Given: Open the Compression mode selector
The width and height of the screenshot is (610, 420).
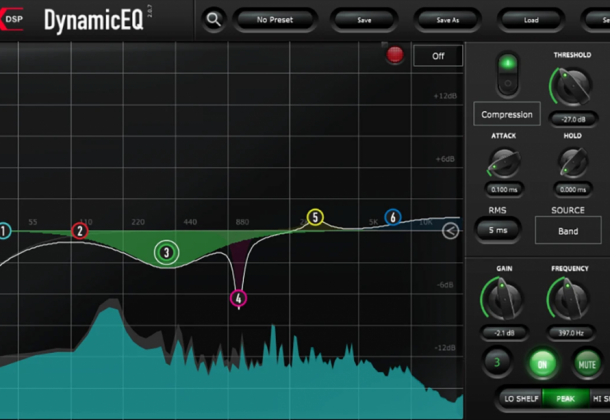Looking at the screenshot, I should click(507, 114).
